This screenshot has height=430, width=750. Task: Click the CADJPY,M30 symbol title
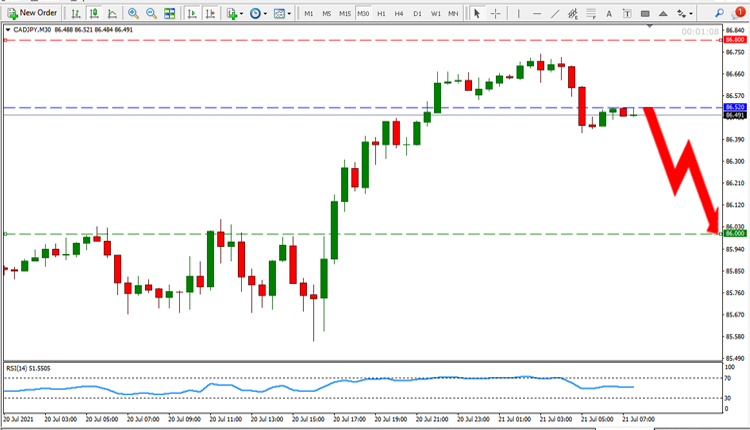point(33,30)
